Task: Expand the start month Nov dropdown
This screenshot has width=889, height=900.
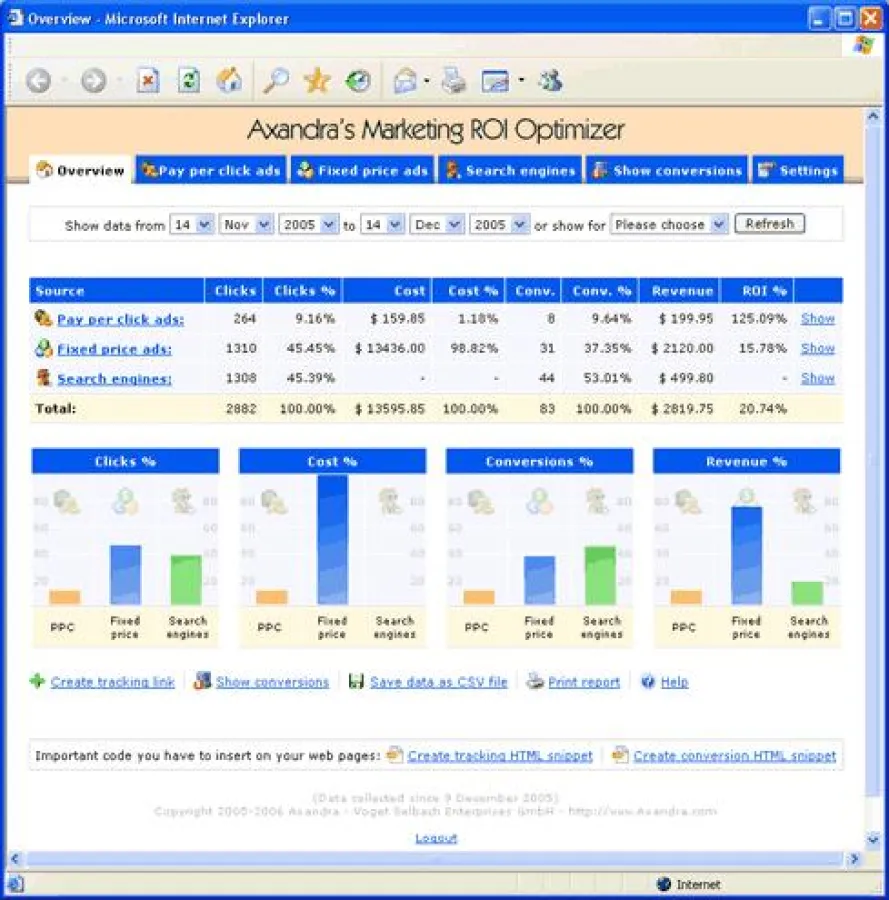Action: pyautogui.click(x=246, y=225)
